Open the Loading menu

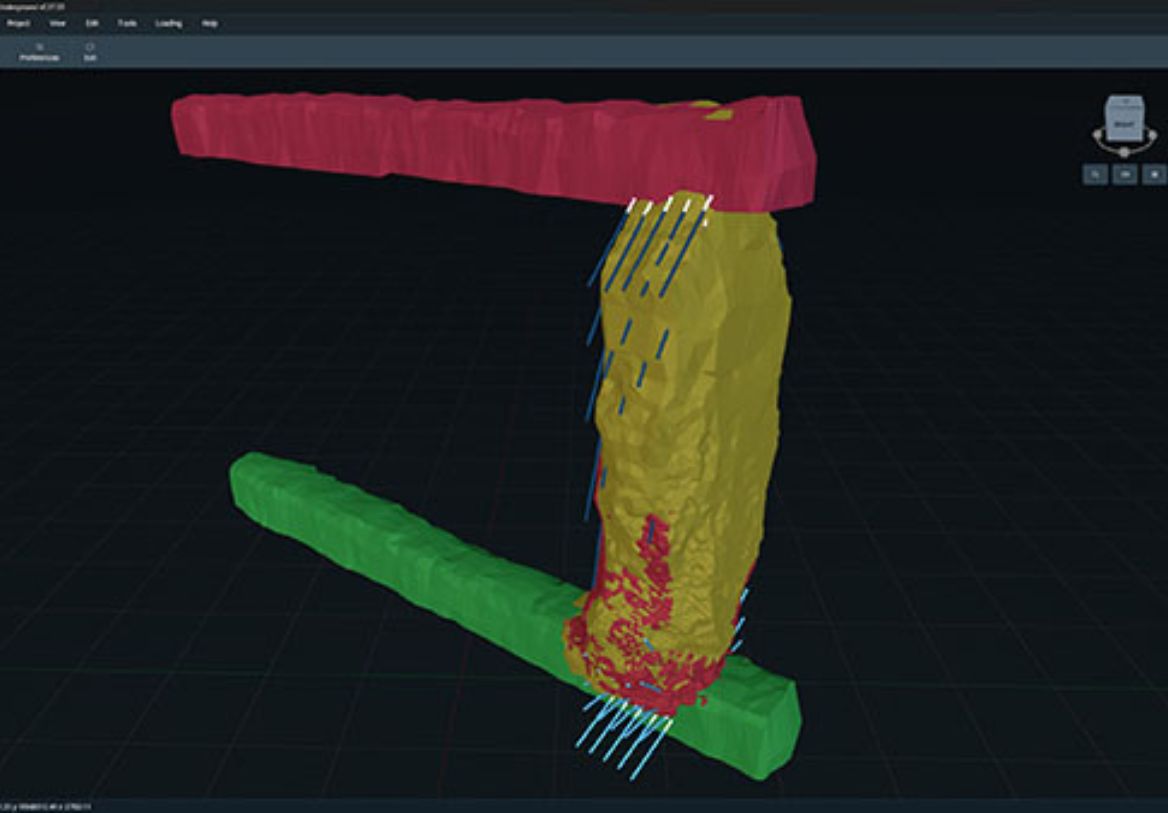click(169, 23)
